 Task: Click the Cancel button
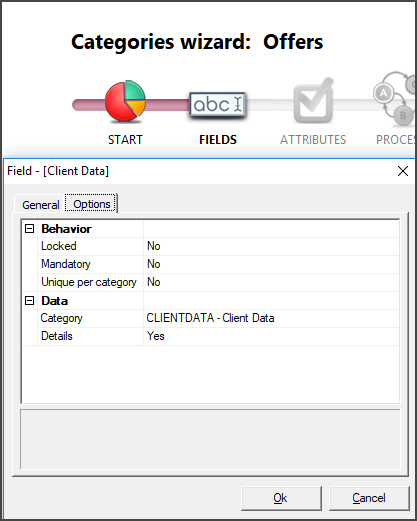click(x=369, y=498)
